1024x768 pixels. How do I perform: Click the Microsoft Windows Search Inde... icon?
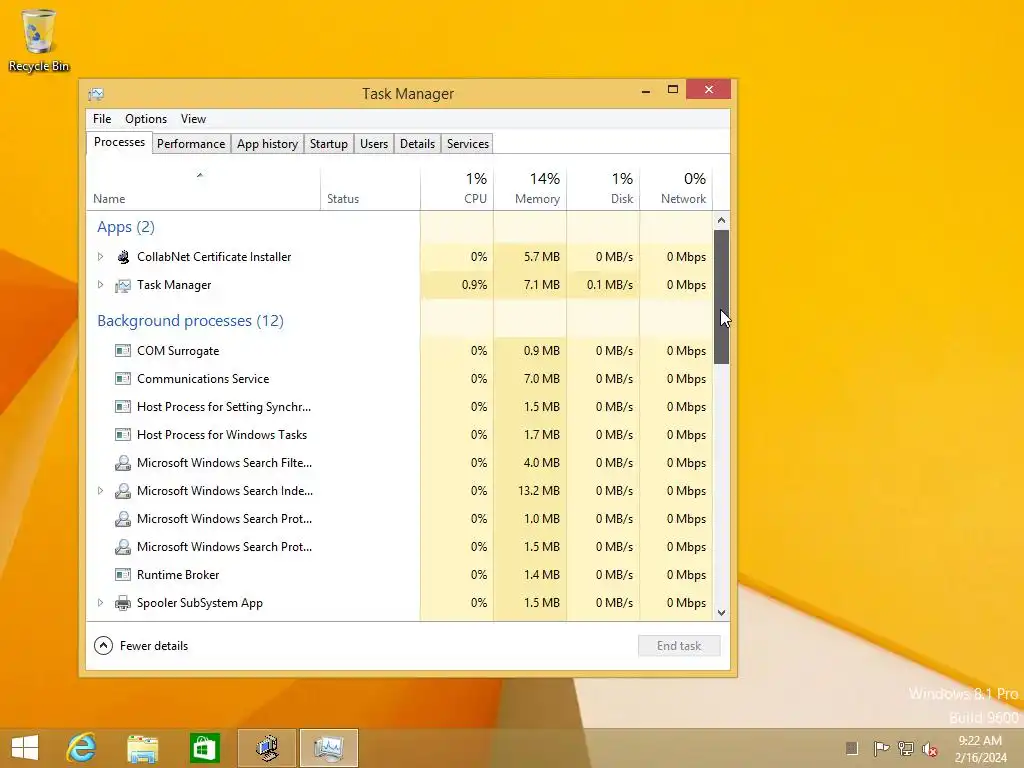(123, 491)
